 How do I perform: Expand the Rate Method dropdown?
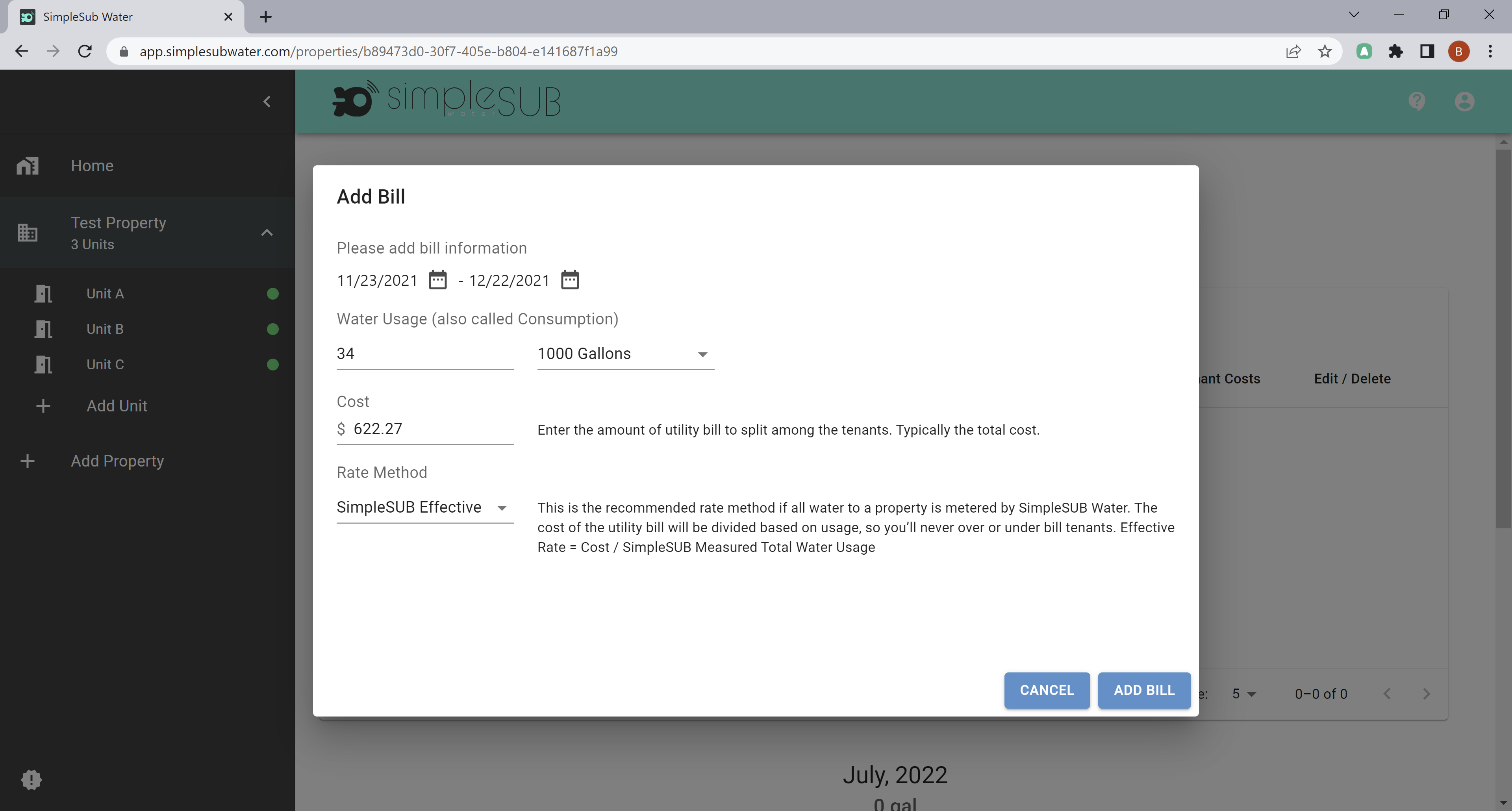coord(502,508)
